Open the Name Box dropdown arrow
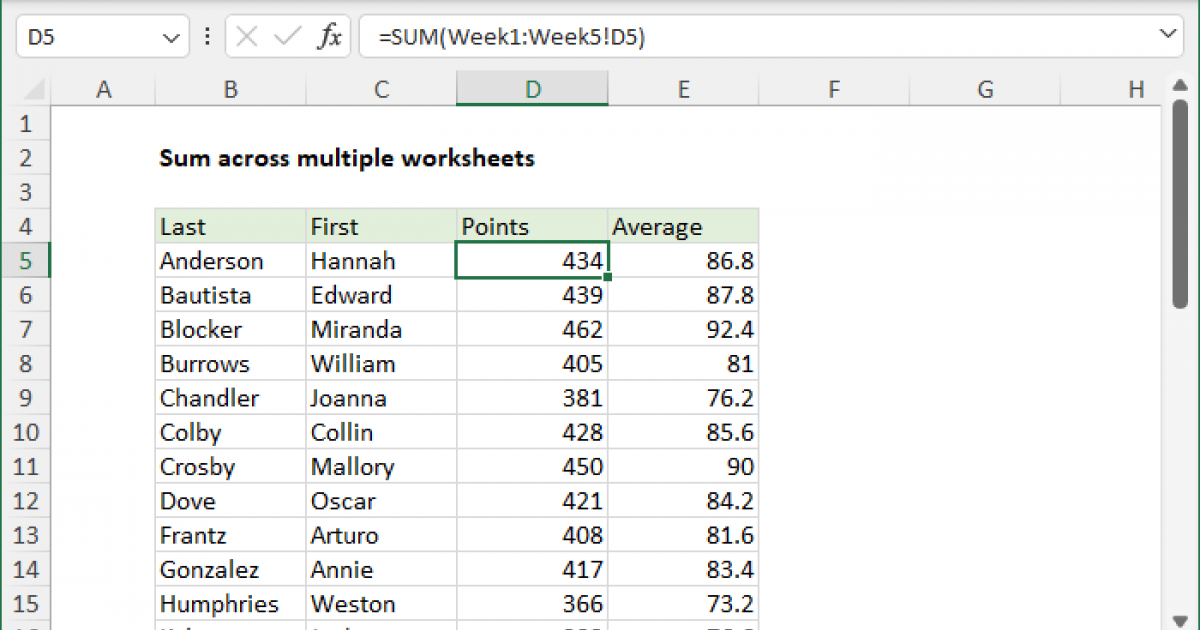The height and width of the screenshot is (630, 1200). [167, 38]
